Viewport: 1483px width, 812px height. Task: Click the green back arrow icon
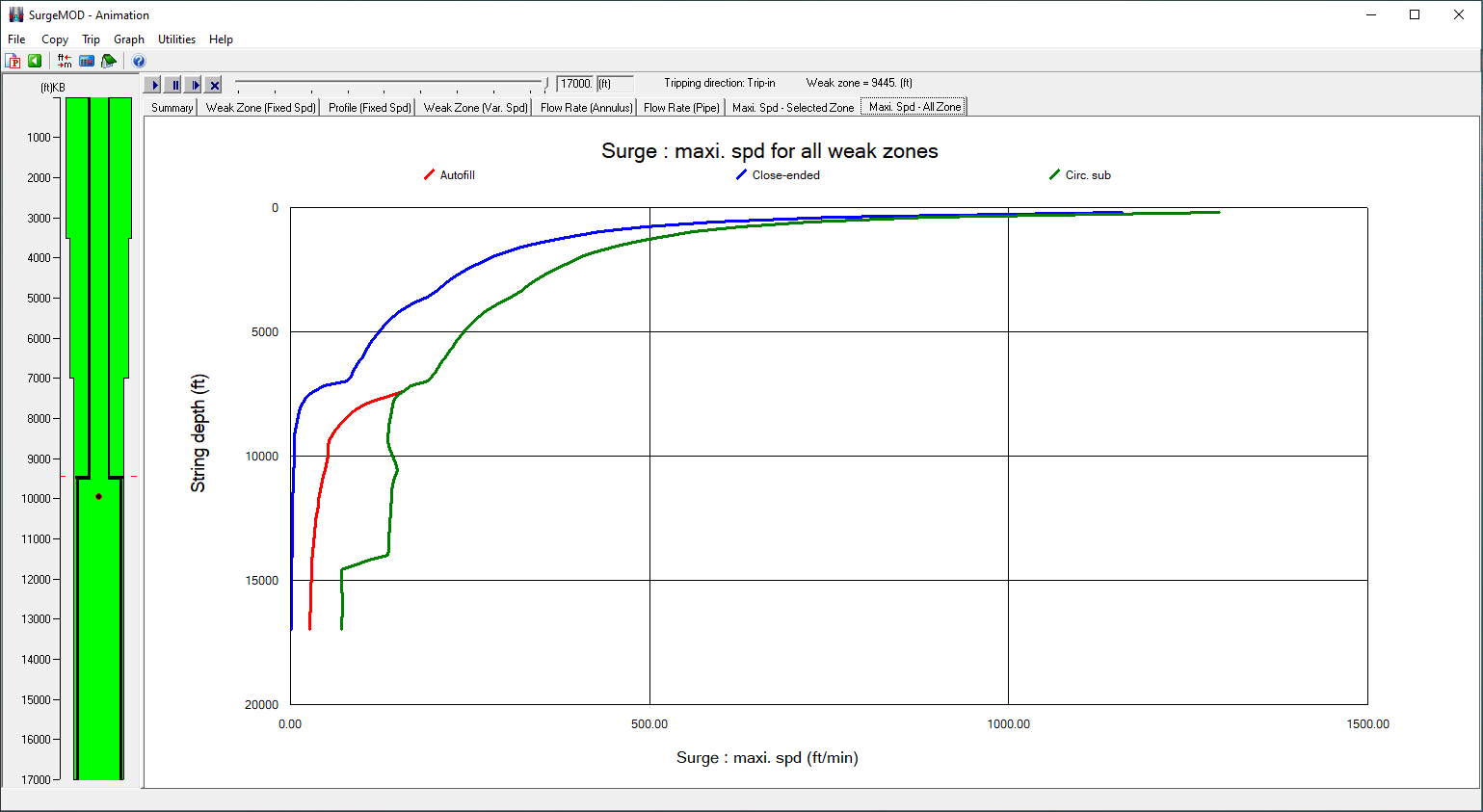coord(35,61)
